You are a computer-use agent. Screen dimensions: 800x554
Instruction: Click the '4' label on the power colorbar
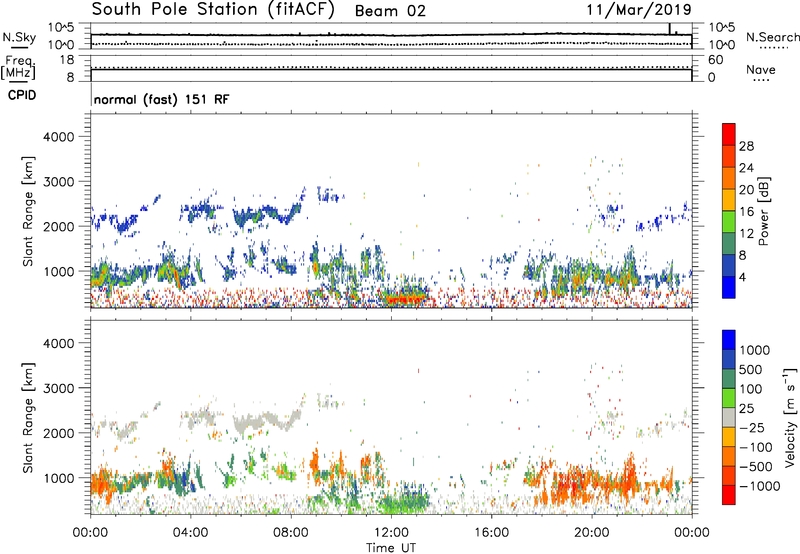click(743, 277)
